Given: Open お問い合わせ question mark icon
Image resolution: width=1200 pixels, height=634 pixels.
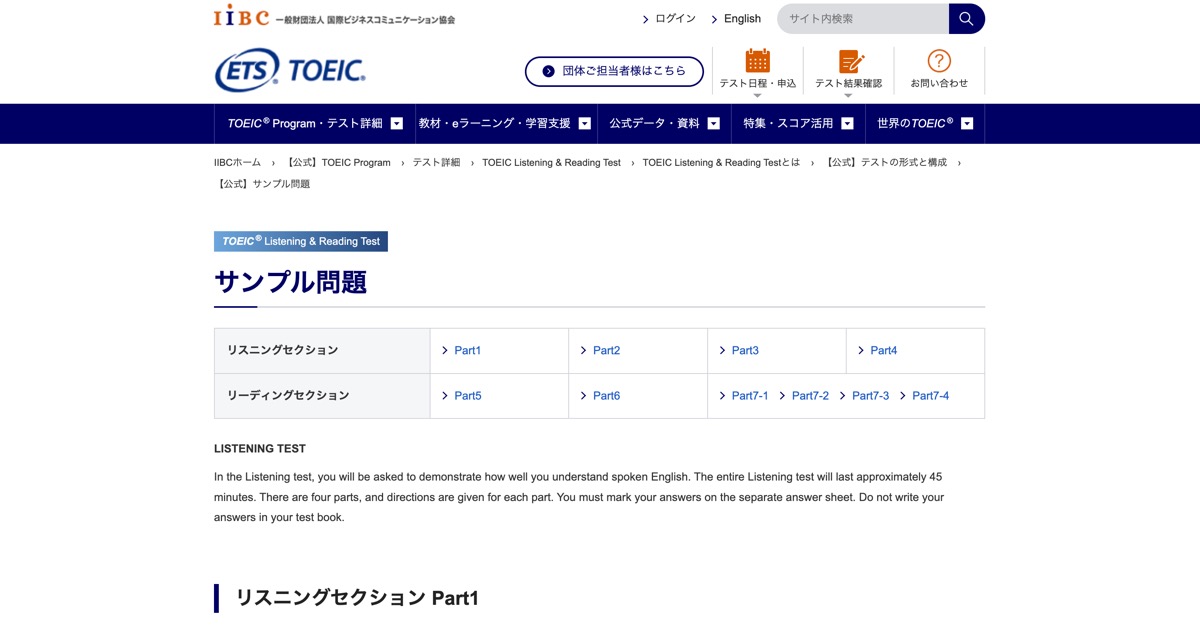Looking at the screenshot, I should (937, 59).
